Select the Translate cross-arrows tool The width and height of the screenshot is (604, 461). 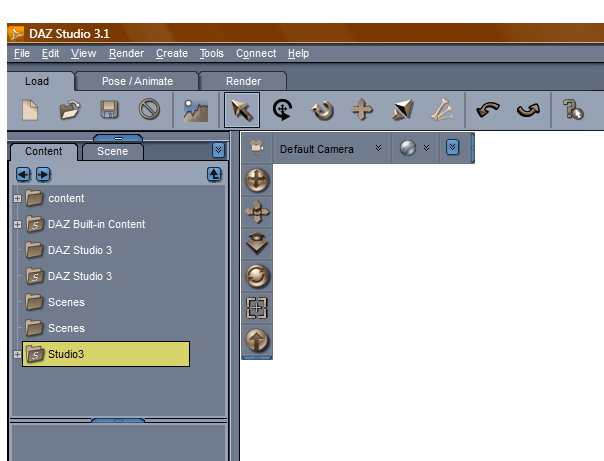[x=362, y=110]
